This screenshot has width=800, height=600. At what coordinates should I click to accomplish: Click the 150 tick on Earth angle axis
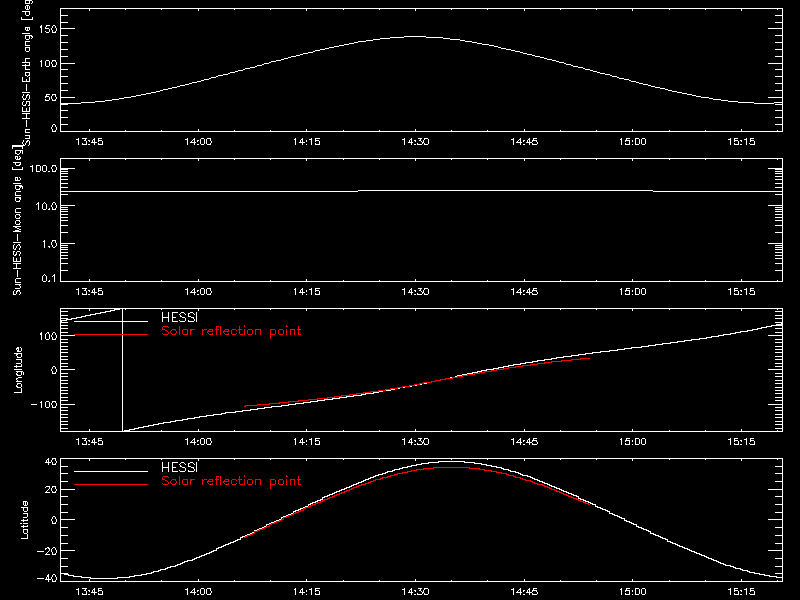[x=48, y=29]
